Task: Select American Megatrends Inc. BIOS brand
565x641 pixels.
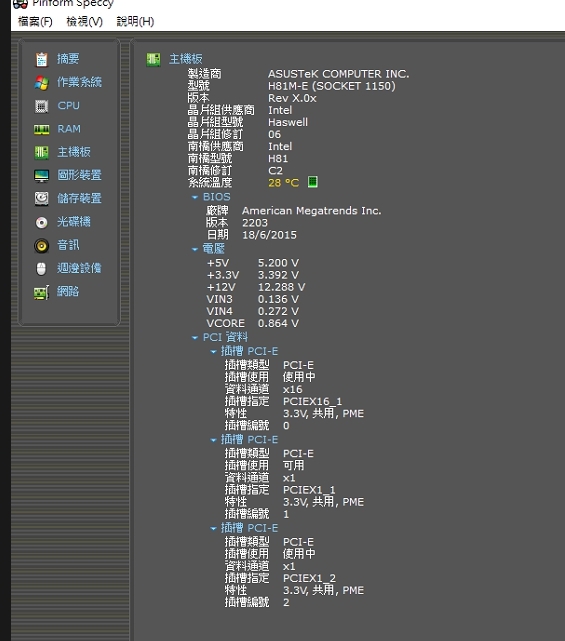Action: pyautogui.click(x=311, y=211)
